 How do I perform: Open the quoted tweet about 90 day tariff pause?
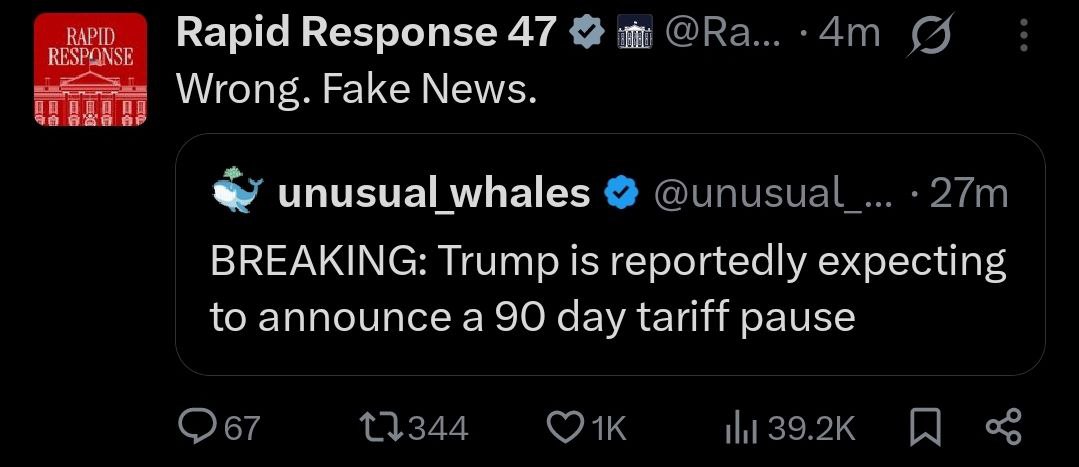(610, 254)
